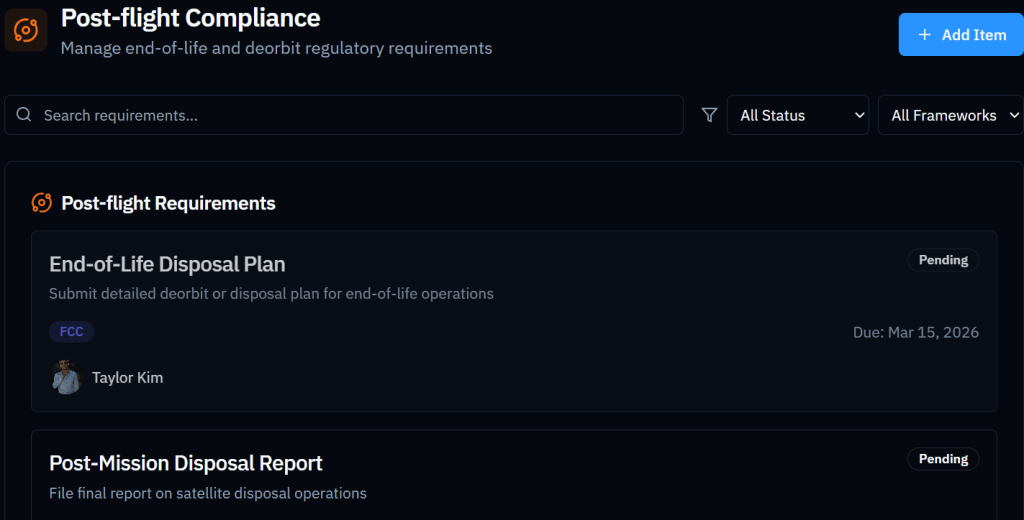Image resolution: width=1024 pixels, height=520 pixels.
Task: Click the funnel filter icon
Action: click(x=709, y=115)
